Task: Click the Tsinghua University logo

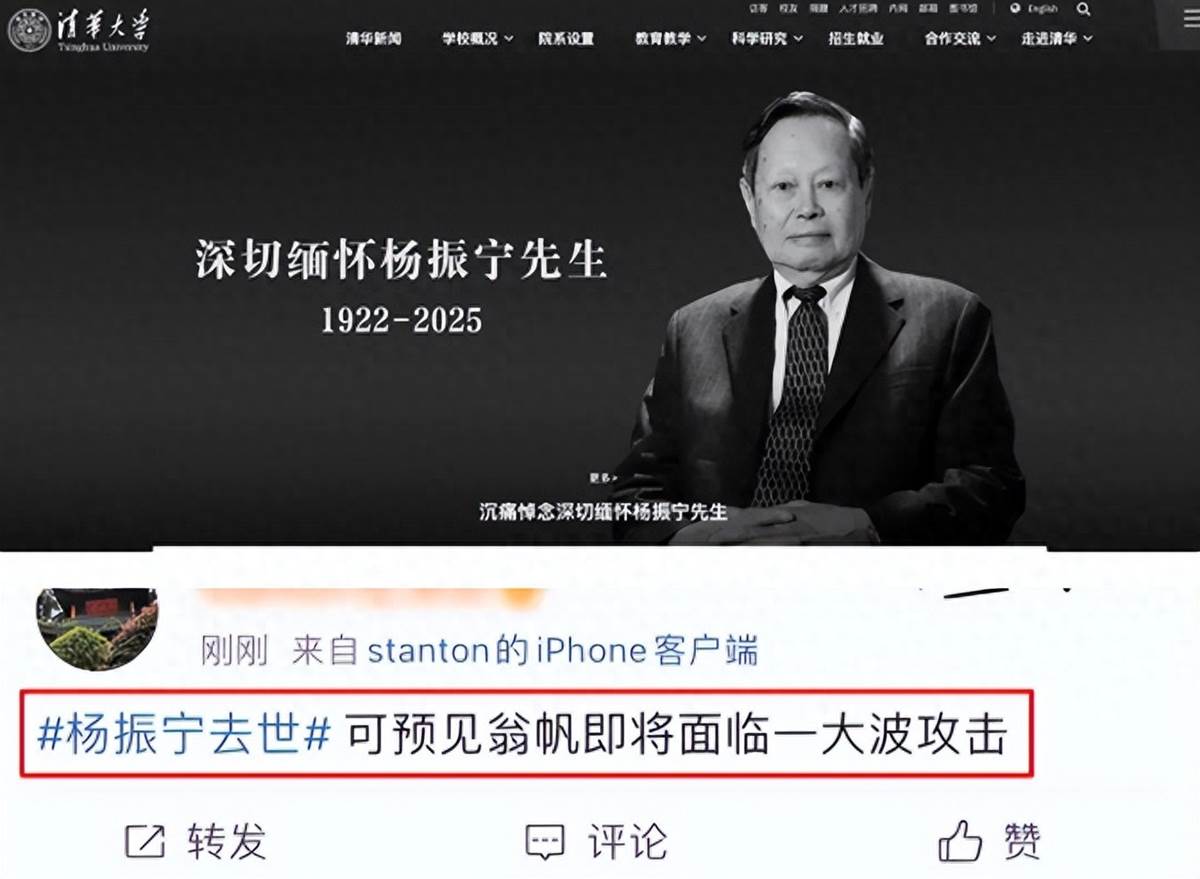Action: [x=79, y=31]
